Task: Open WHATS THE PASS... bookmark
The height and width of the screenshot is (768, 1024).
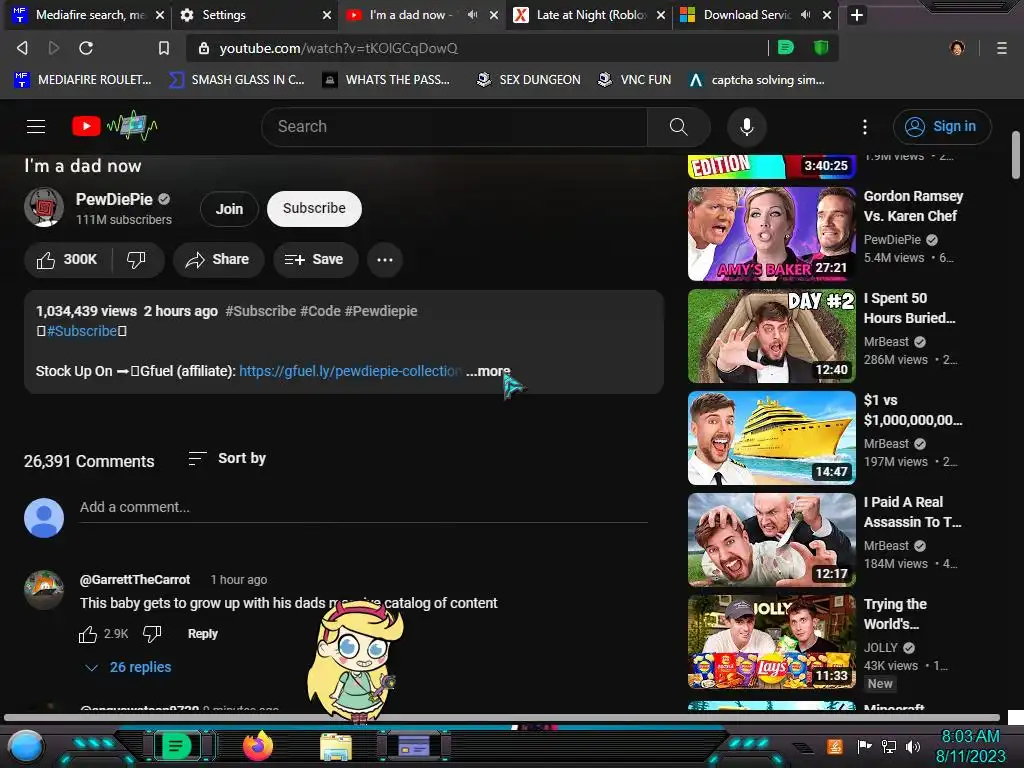Action: click(x=387, y=80)
